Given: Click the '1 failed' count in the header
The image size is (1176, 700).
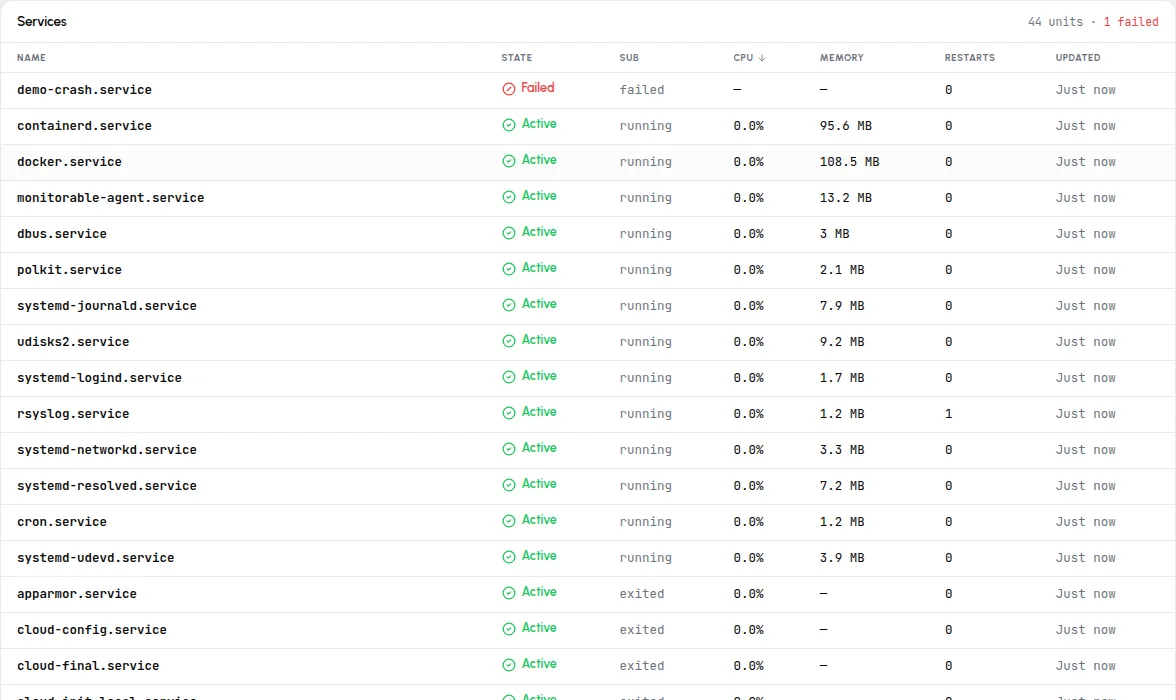Looking at the screenshot, I should coord(1130,22).
